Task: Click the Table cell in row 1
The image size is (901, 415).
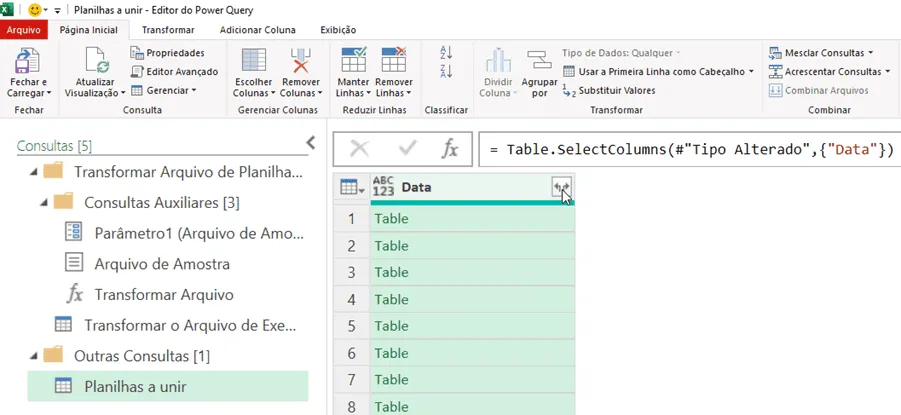Action: (x=472, y=219)
